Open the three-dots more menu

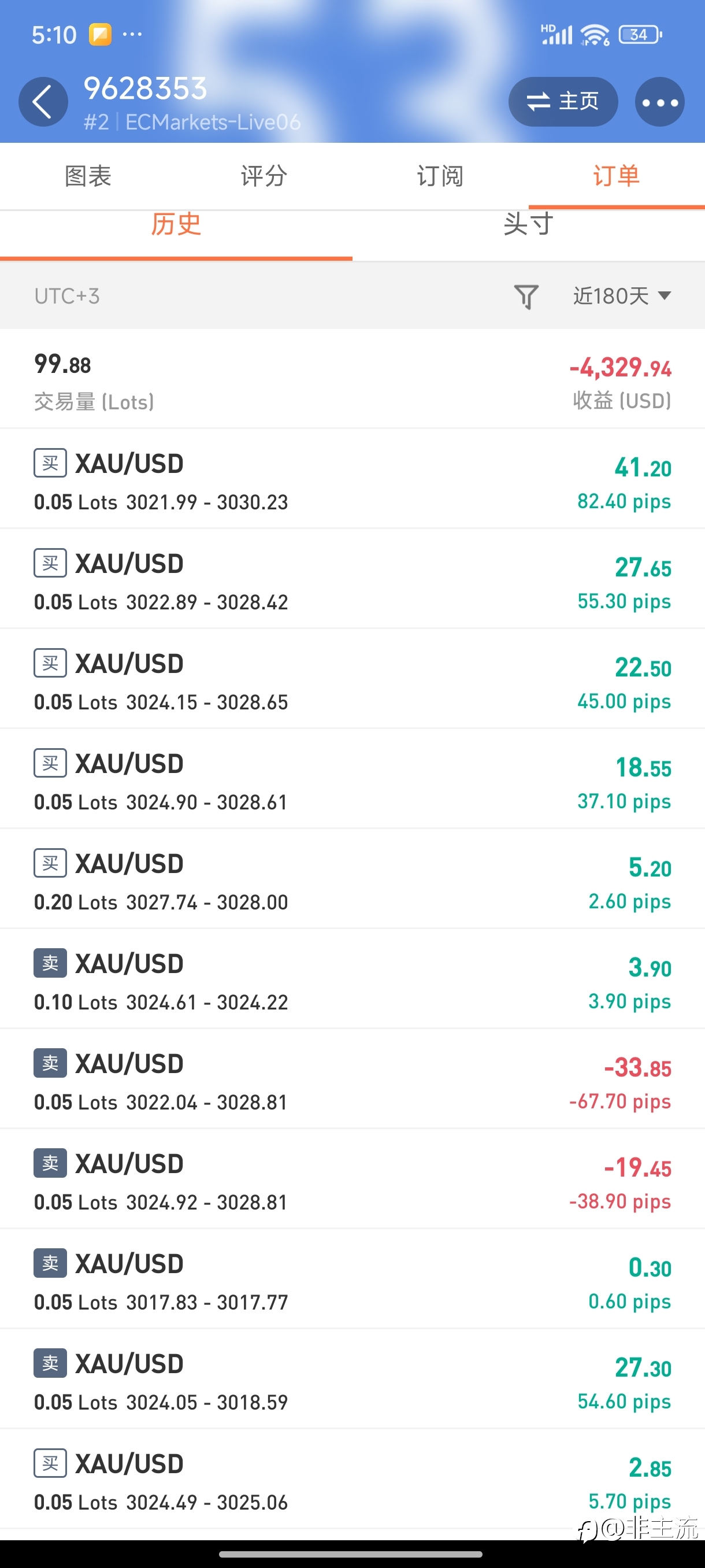[x=660, y=102]
